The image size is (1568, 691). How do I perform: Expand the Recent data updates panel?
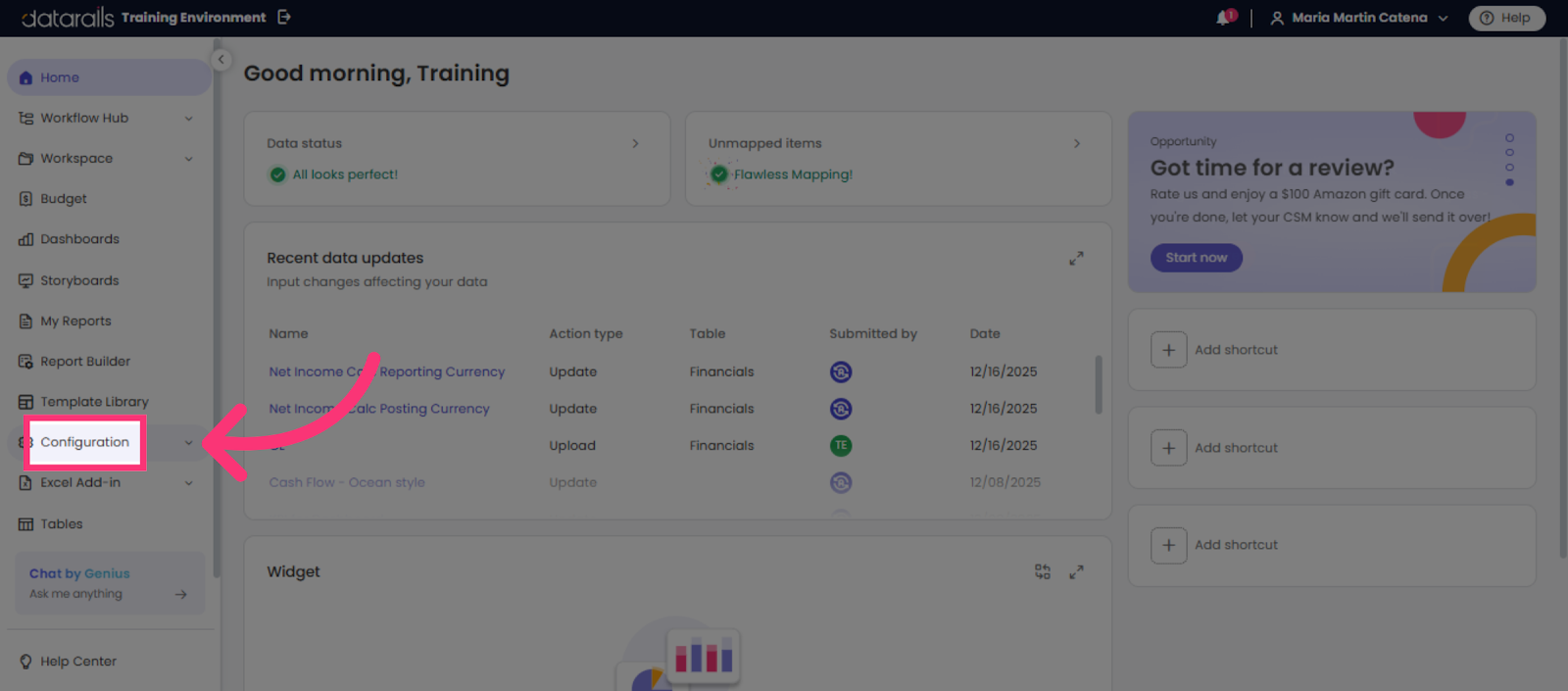1076,259
